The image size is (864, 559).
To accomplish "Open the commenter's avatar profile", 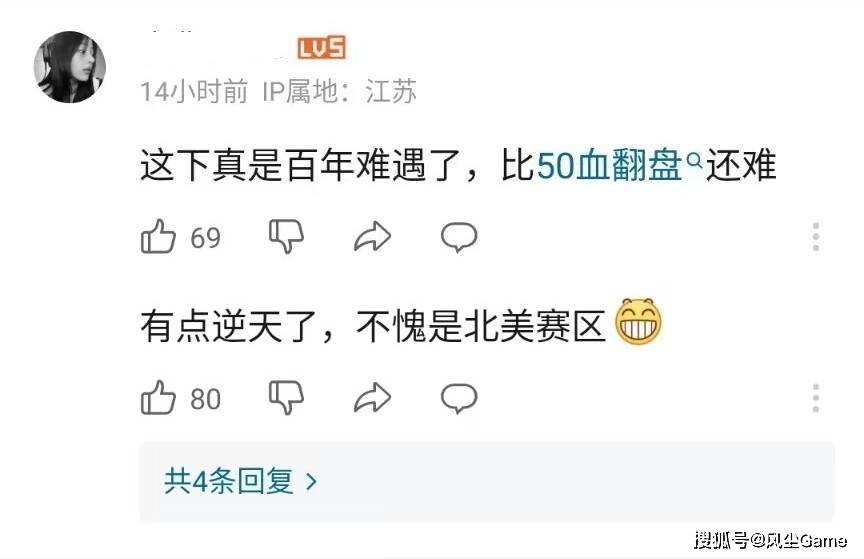I will 69,67.
